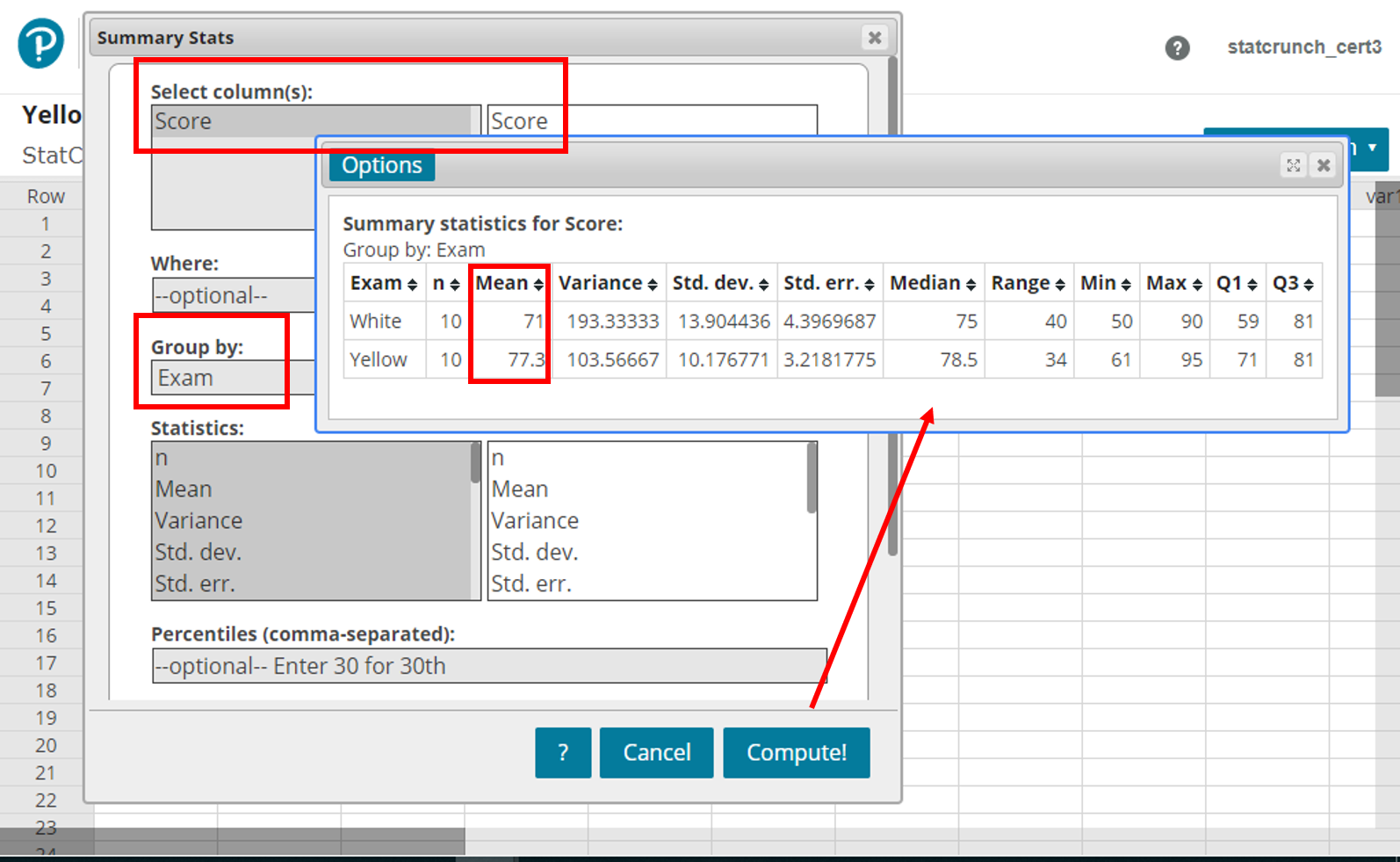This screenshot has height=862, width=1400.
Task: Sort results by Variance column arrows
Action: point(653,285)
